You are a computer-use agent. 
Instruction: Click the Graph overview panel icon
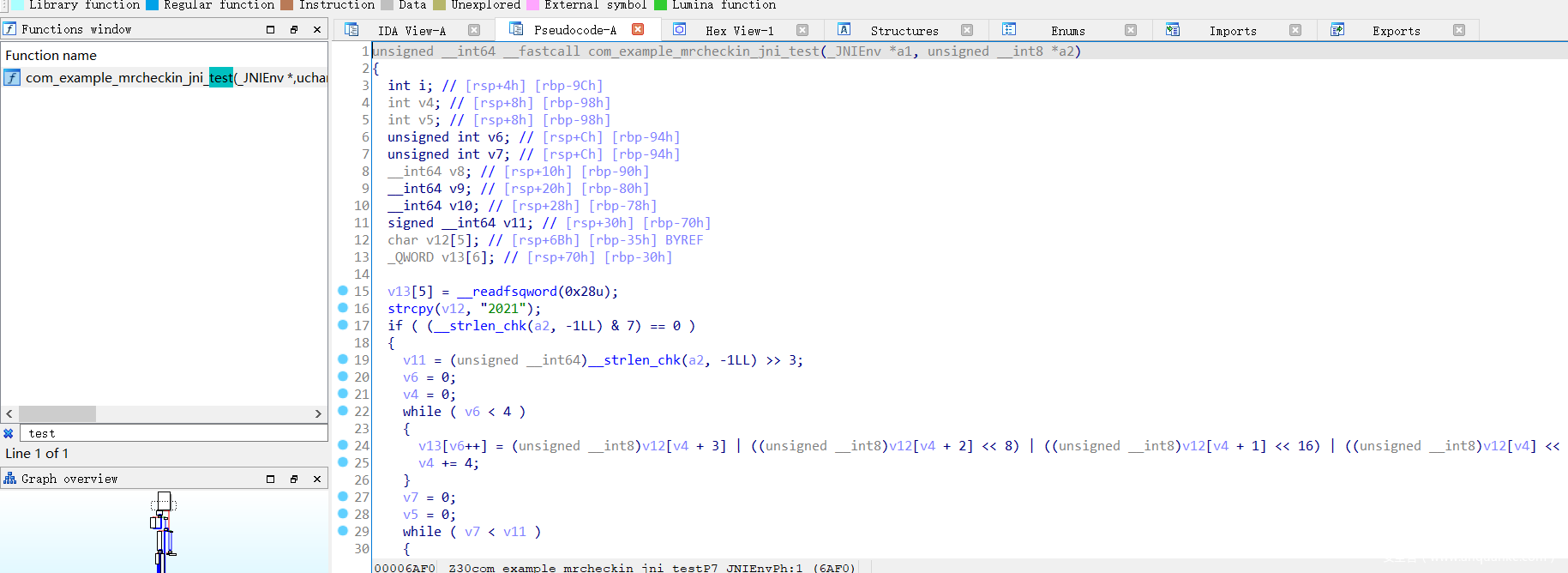click(x=9, y=479)
